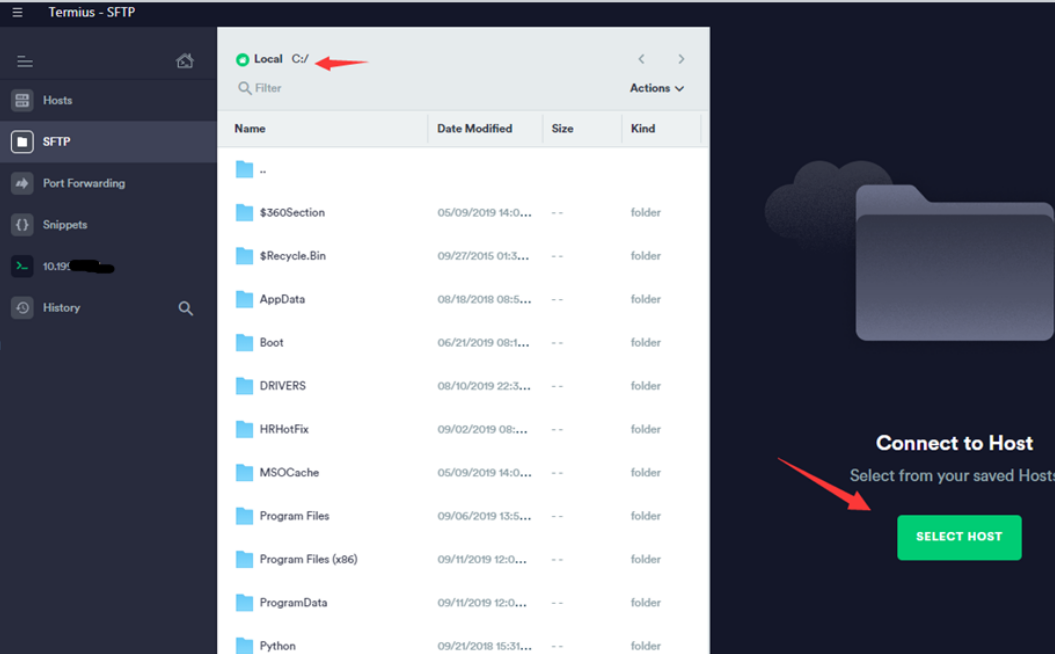
Task: Click the home icon in sidebar
Action: tap(185, 61)
